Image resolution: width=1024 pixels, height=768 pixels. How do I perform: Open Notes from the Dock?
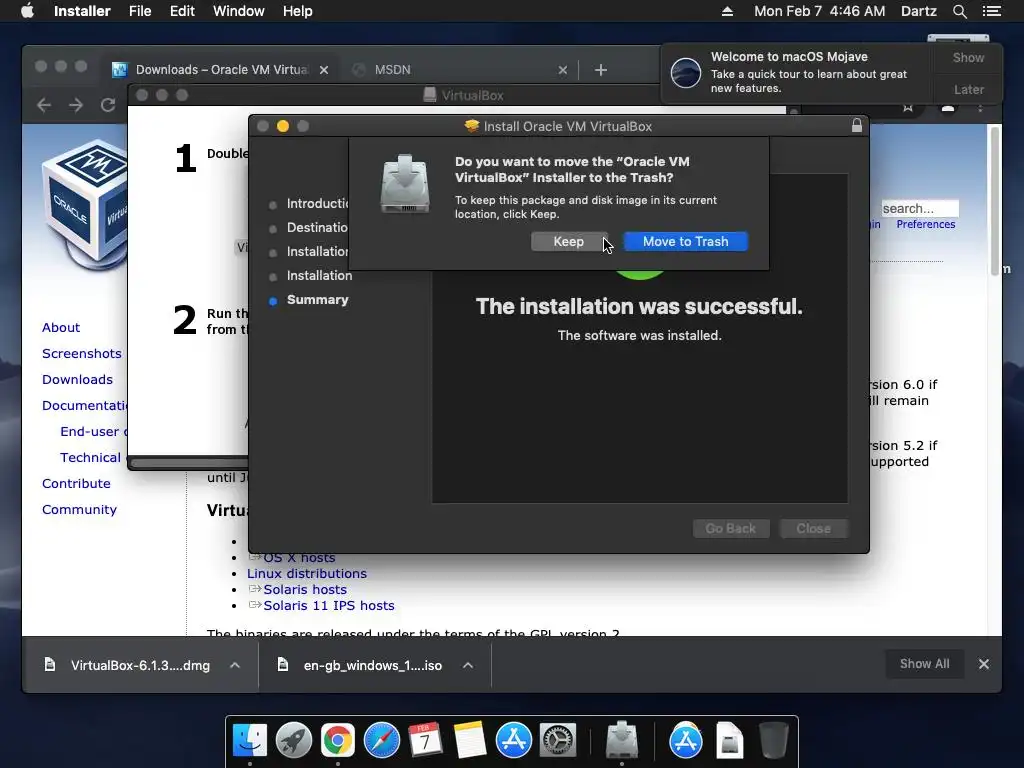point(470,741)
